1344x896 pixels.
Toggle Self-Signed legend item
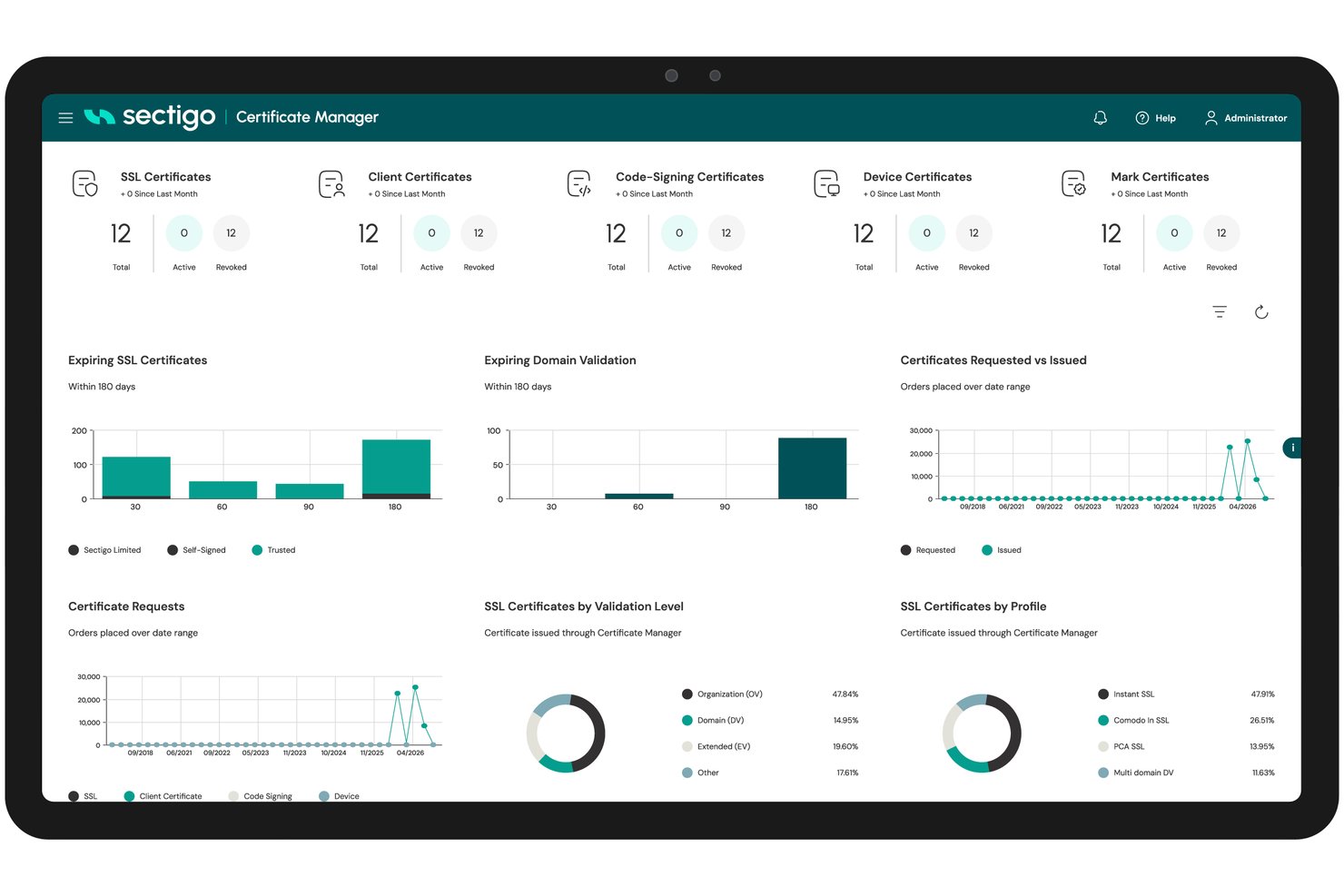196,550
